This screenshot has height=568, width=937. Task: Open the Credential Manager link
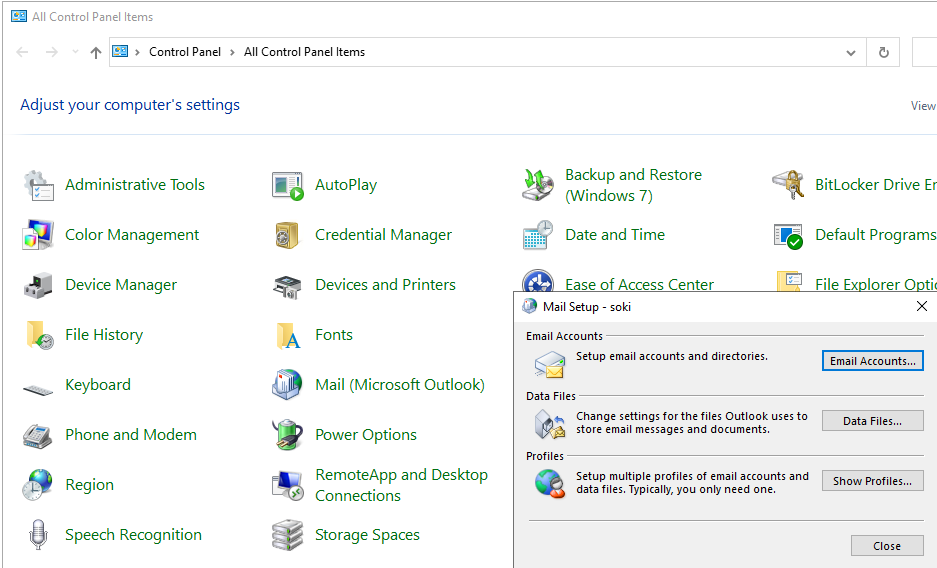(384, 235)
